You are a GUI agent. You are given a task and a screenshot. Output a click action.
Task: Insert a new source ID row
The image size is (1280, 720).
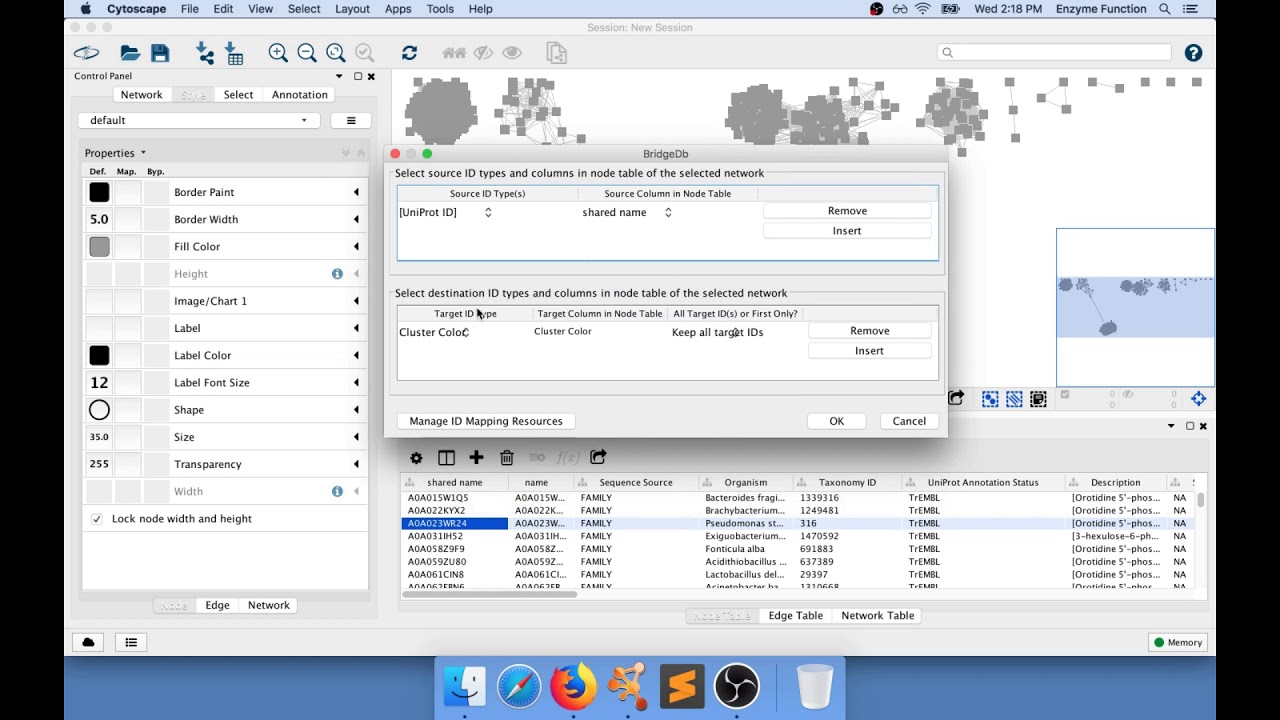click(x=847, y=231)
